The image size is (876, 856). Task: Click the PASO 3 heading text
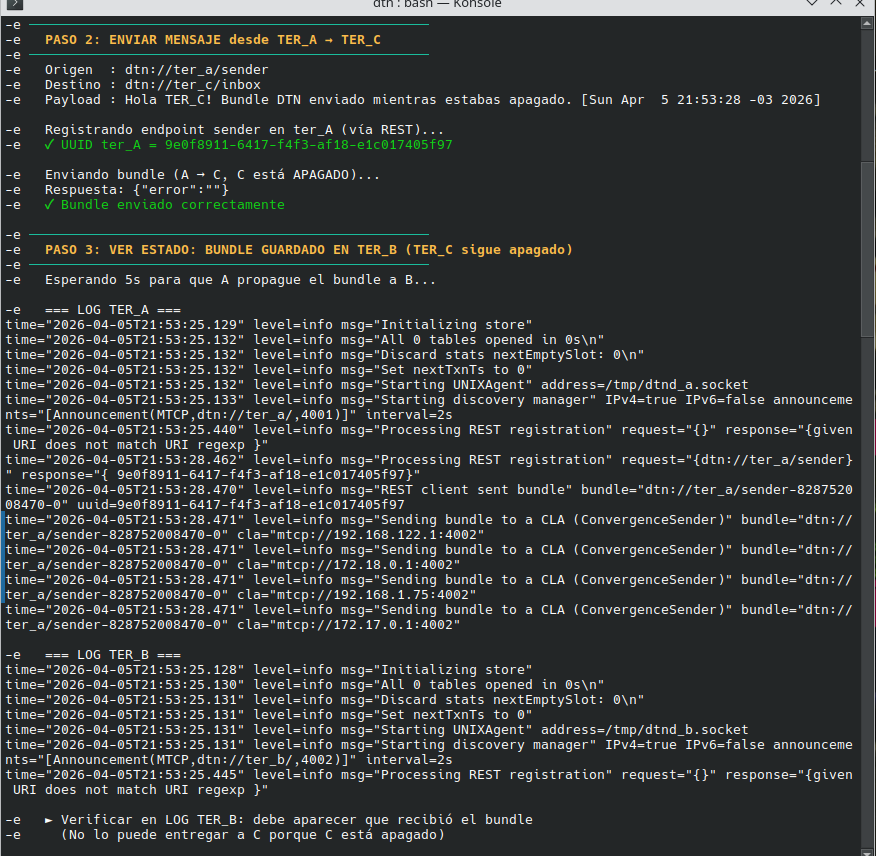point(309,250)
